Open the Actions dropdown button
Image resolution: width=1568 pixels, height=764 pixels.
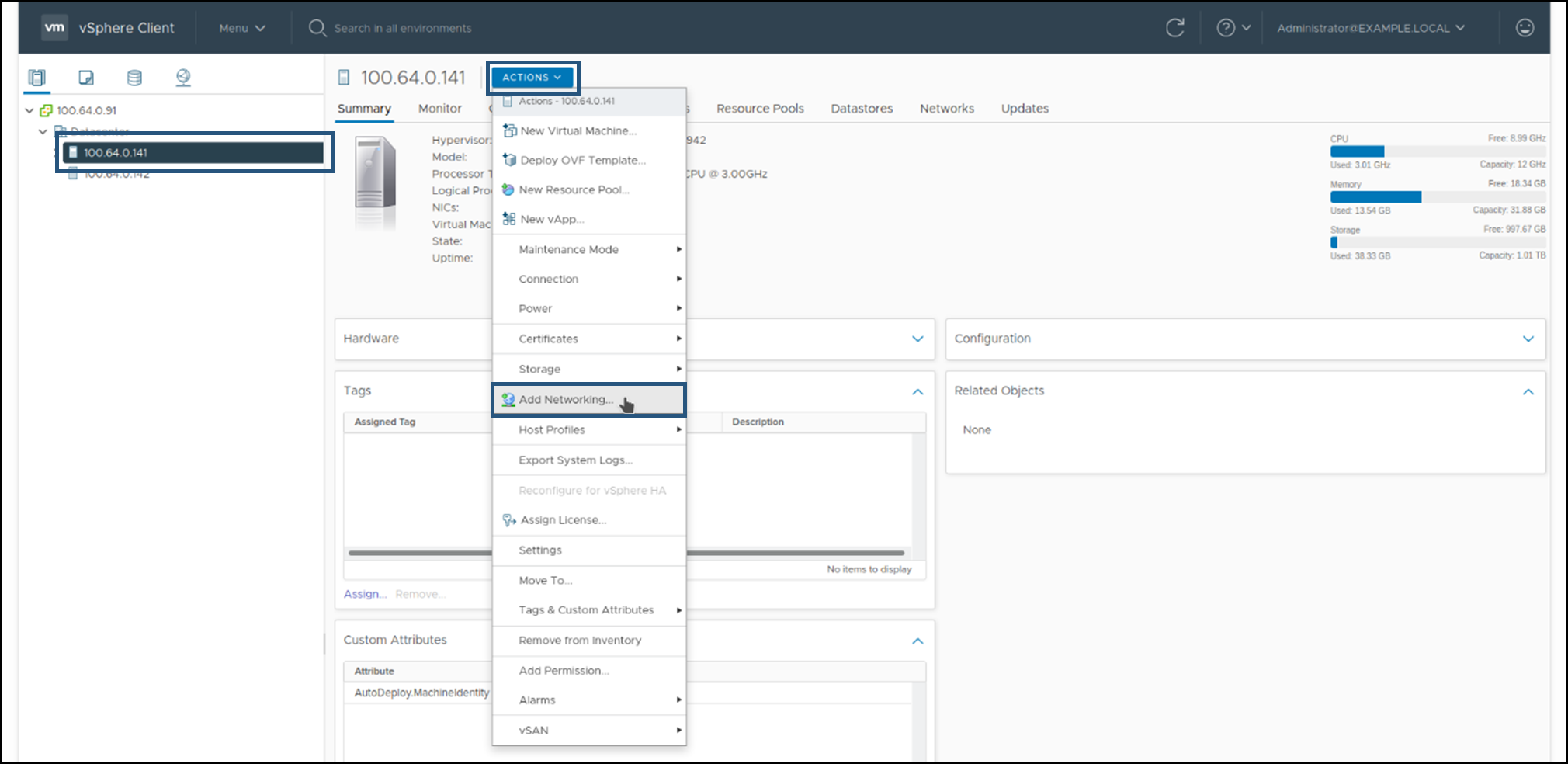click(x=532, y=77)
